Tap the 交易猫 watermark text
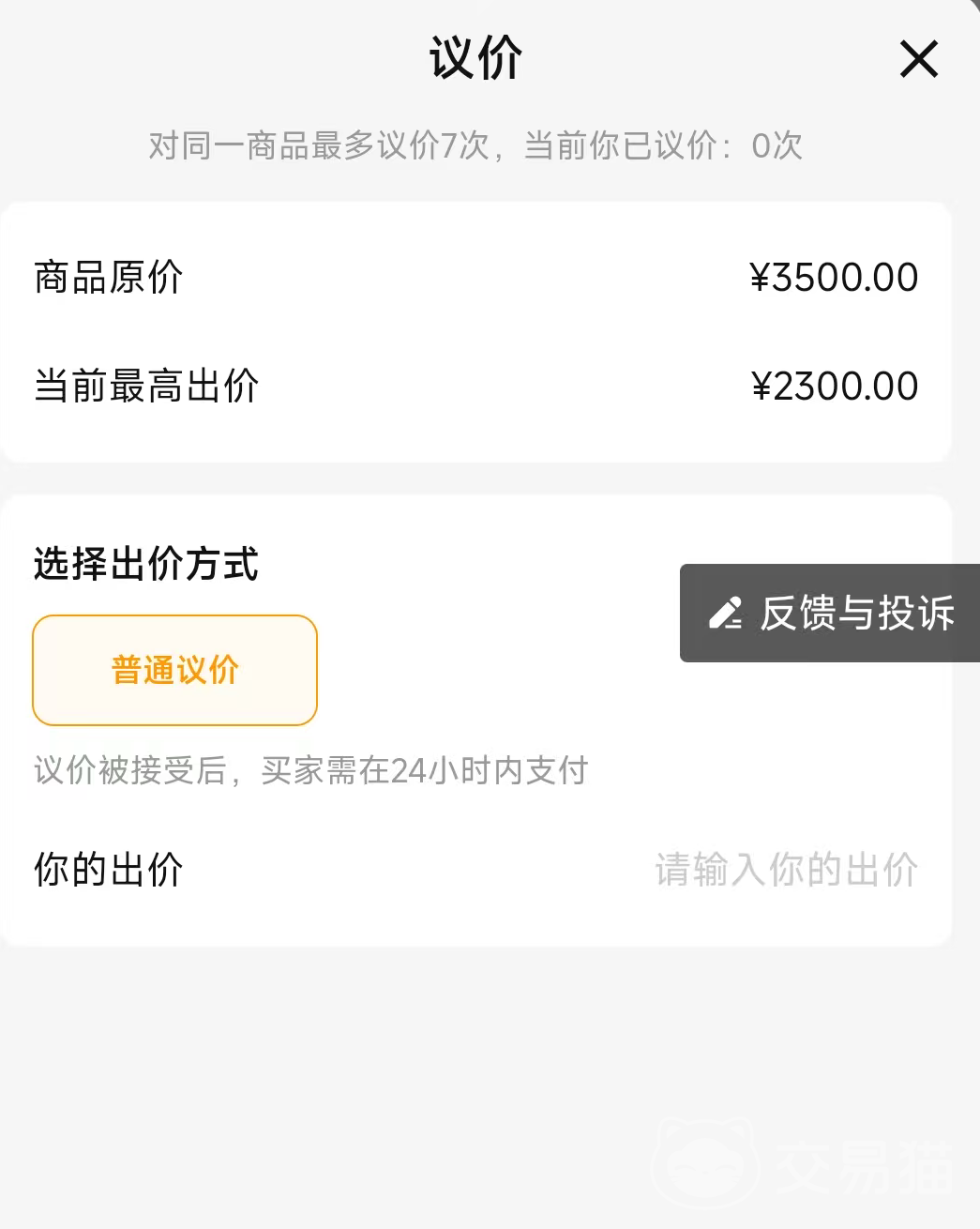Viewport: 980px width, 1229px height. click(x=865, y=1168)
